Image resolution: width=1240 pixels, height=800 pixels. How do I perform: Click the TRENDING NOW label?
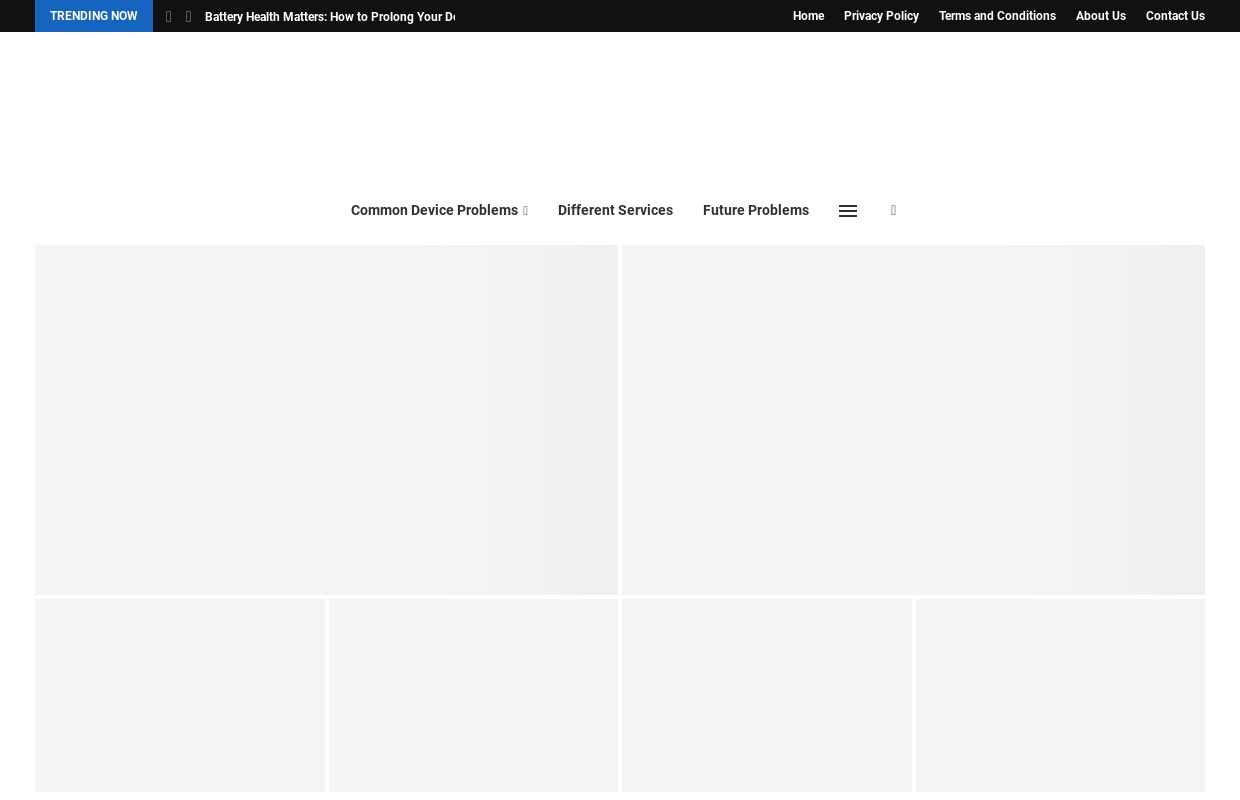(94, 16)
